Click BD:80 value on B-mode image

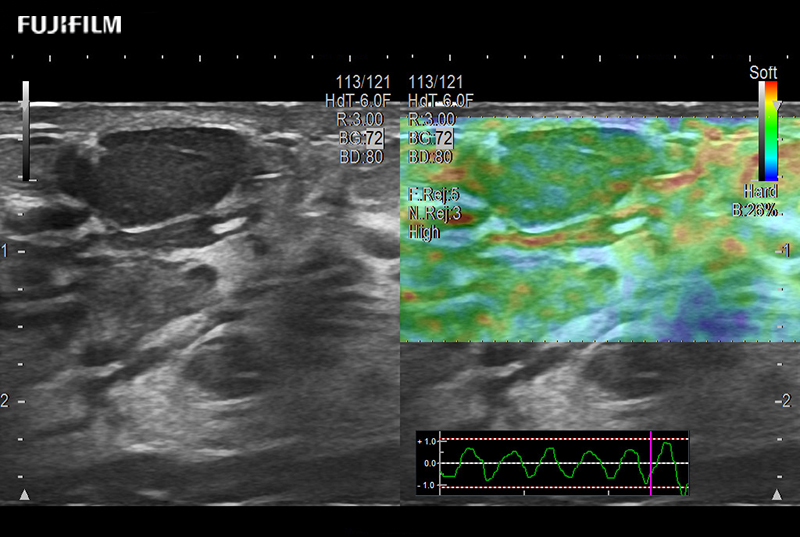click(361, 157)
